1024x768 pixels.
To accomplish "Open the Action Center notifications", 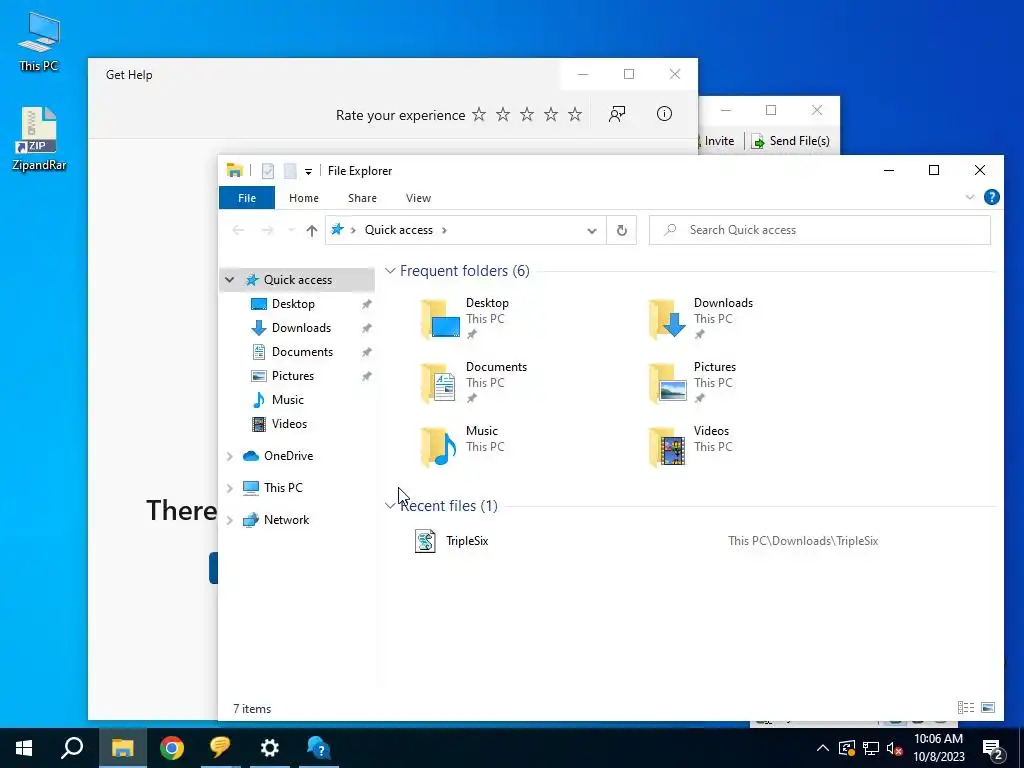I will click(993, 748).
